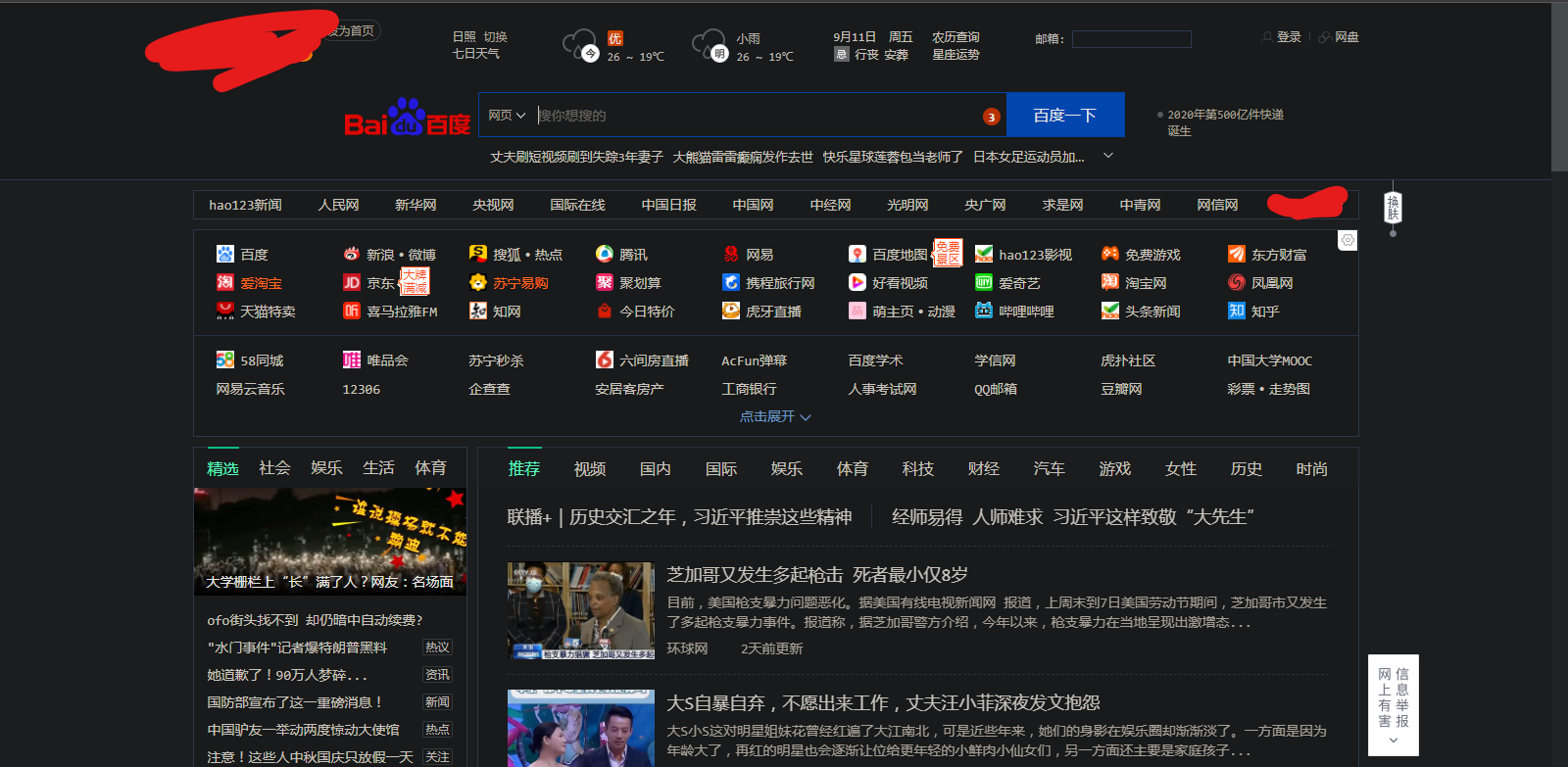Open 七日天气 forecast link
This screenshot has width=1568, height=767.
point(476,54)
